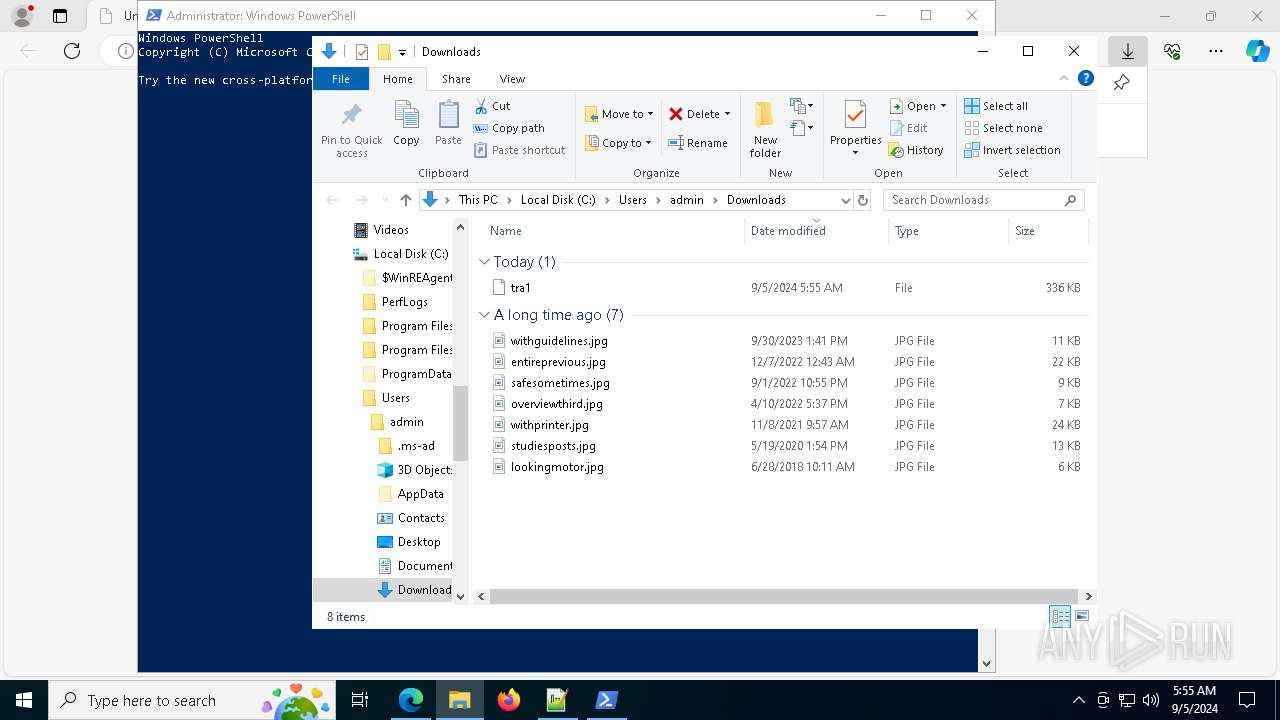This screenshot has height=720, width=1280.
Task: Click Search Downloads input field
Action: (974, 200)
